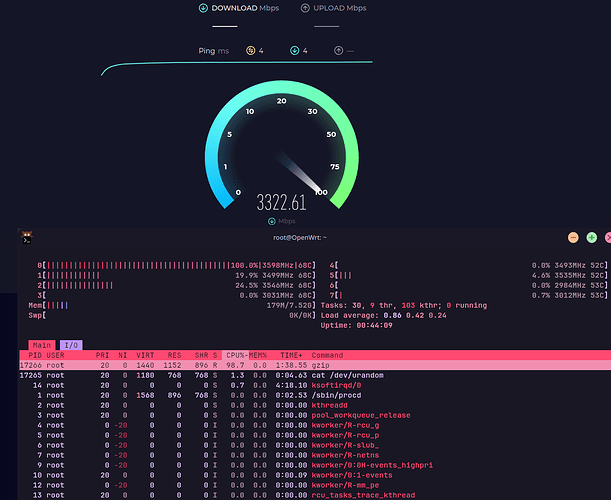The width and height of the screenshot is (611, 500).
Task: Click the Uptime 00:44:09 readout
Action: point(357,325)
